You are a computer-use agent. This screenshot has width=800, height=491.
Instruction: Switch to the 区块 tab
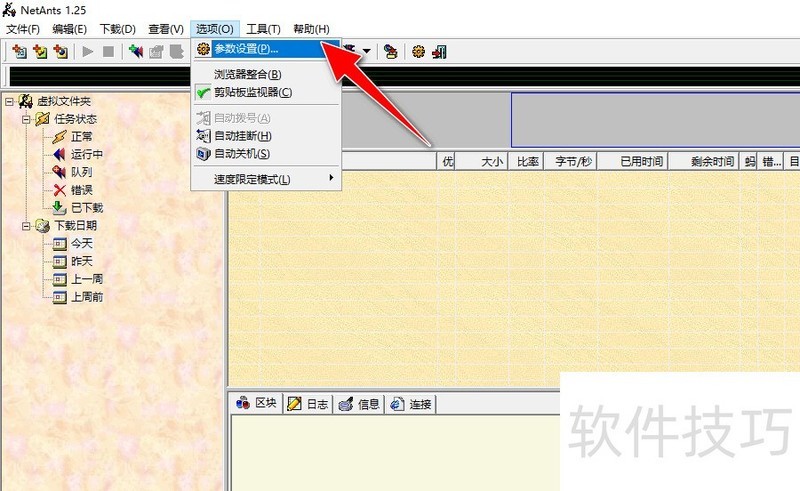point(256,403)
